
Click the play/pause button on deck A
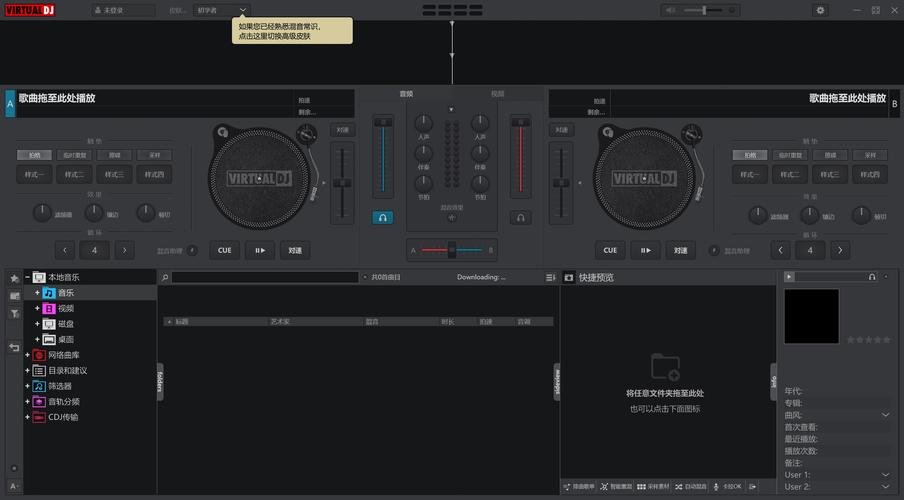(x=260, y=250)
